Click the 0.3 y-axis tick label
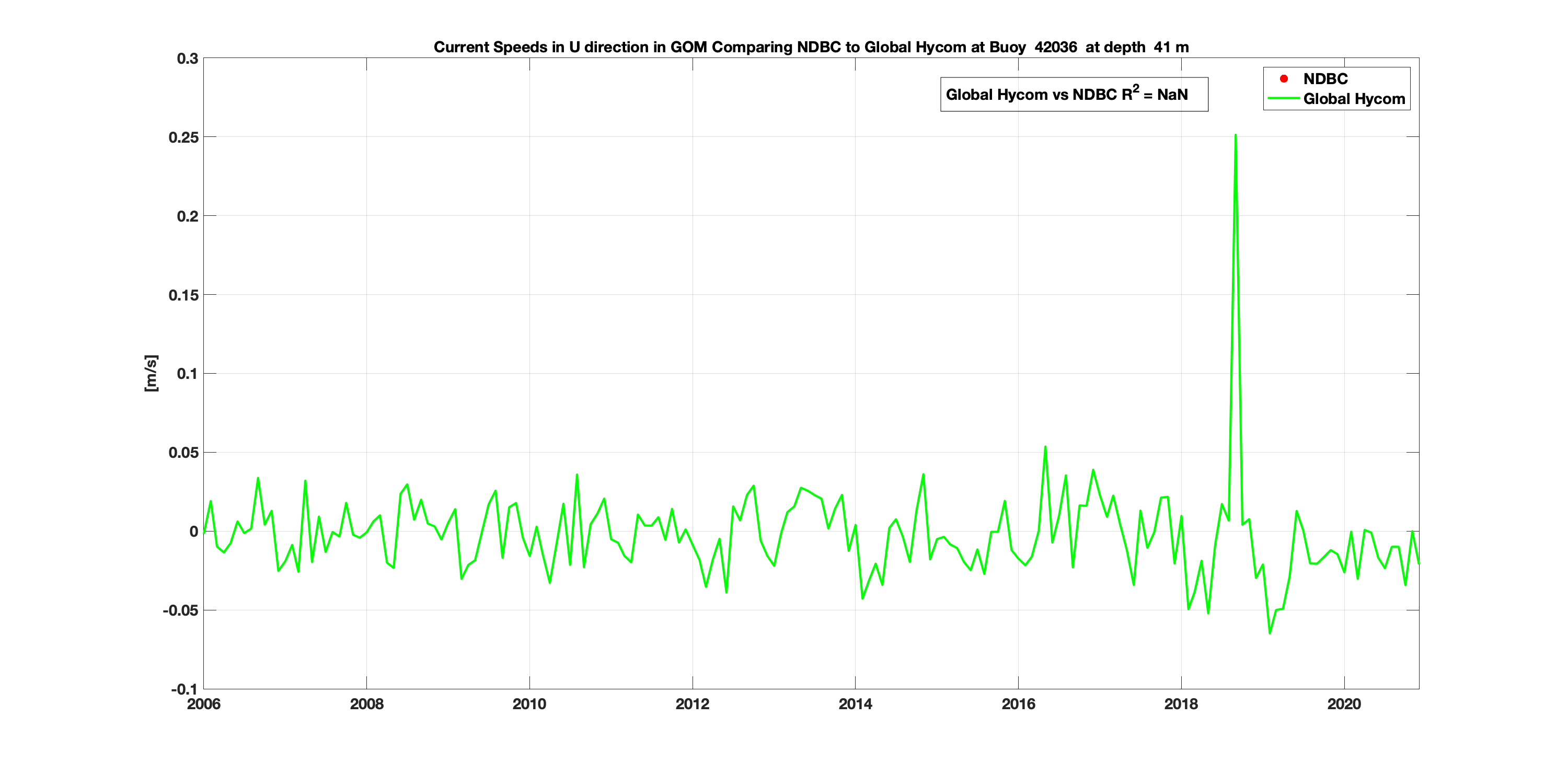 coord(188,59)
